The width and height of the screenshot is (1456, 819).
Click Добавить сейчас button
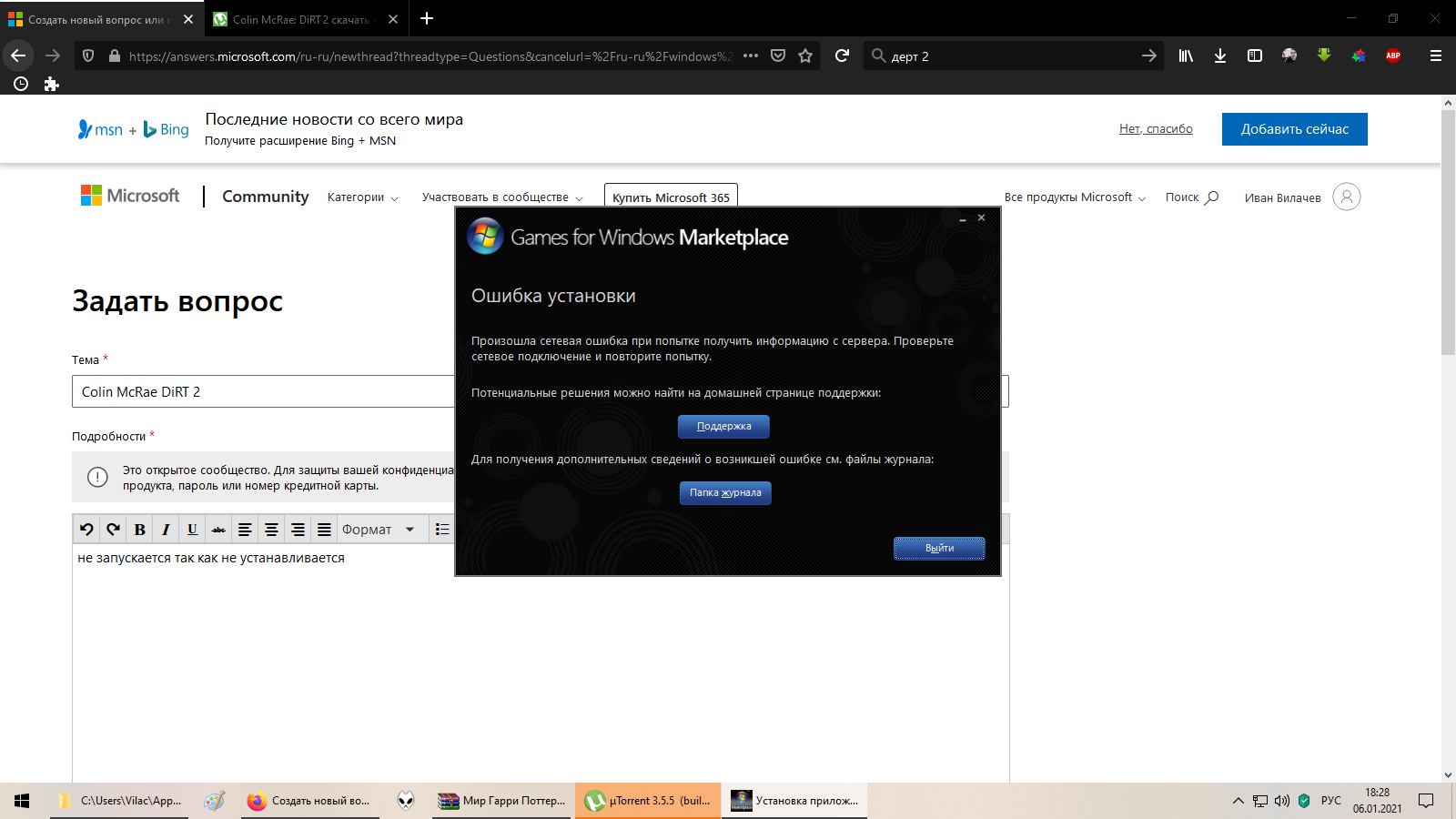pyautogui.click(x=1294, y=129)
